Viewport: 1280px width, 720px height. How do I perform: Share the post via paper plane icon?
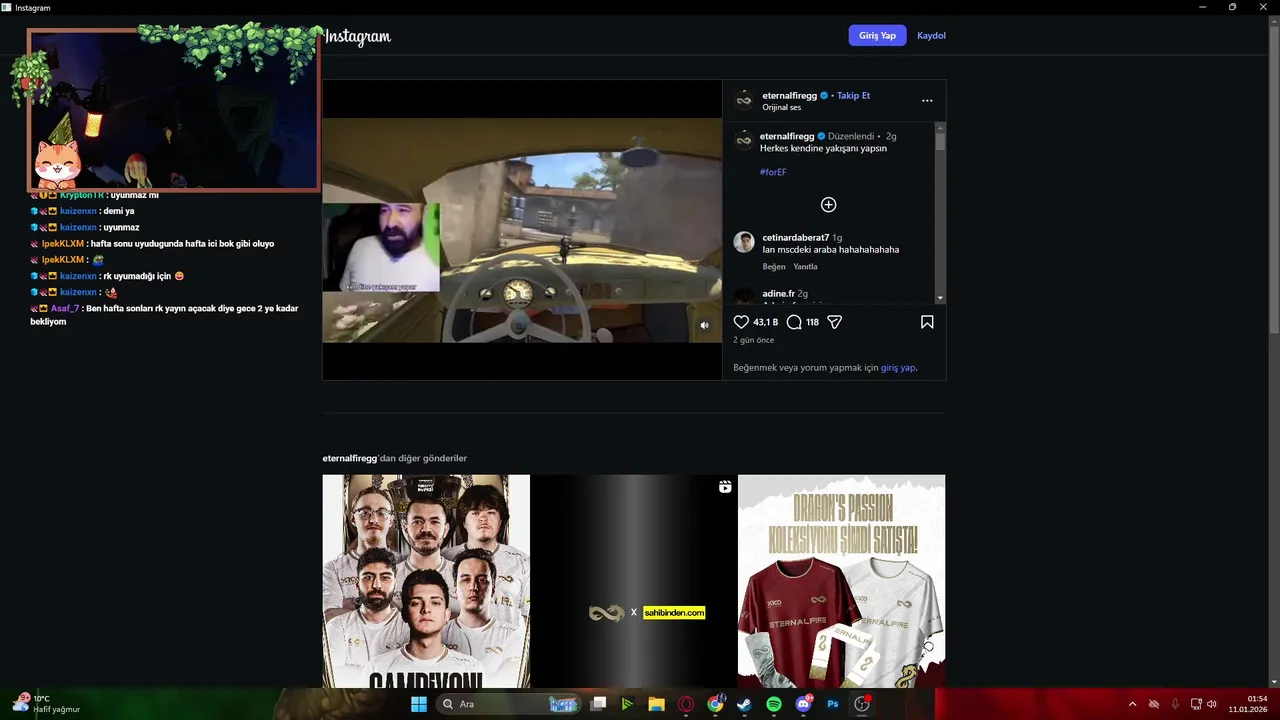click(x=835, y=322)
